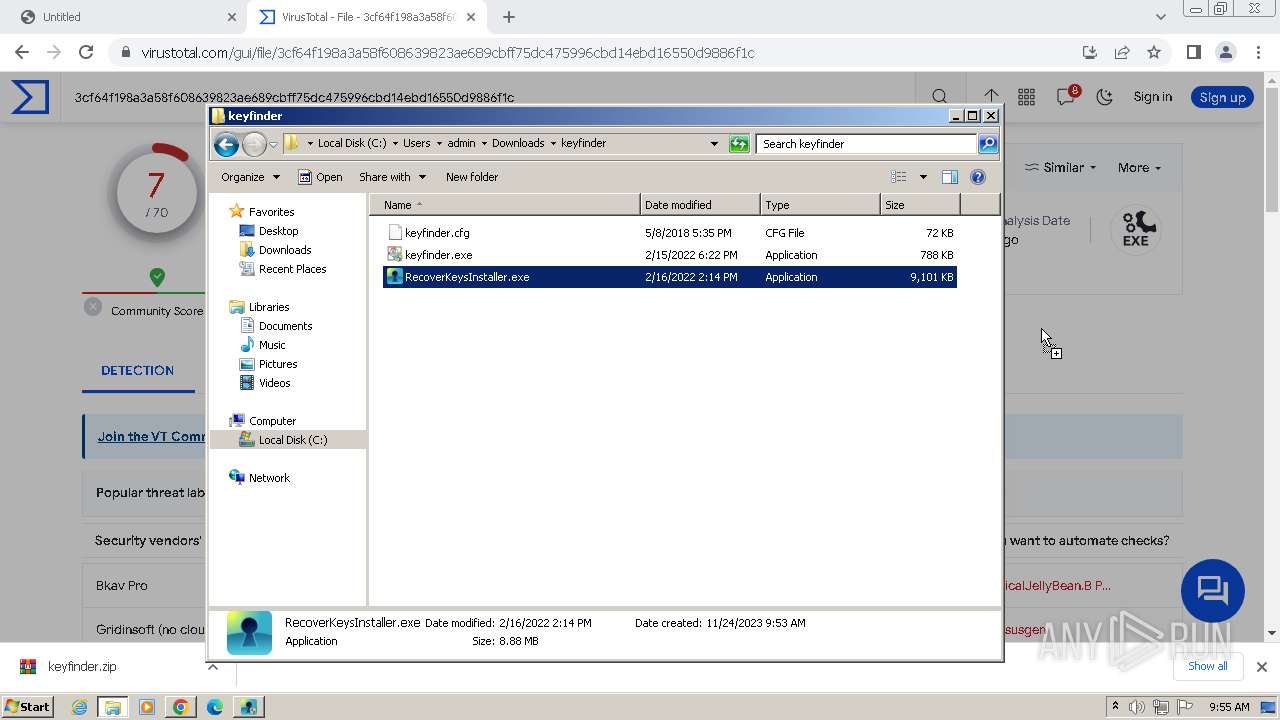The width and height of the screenshot is (1280, 720).
Task: Click VirusTotal search magnifier icon
Action: [940, 97]
